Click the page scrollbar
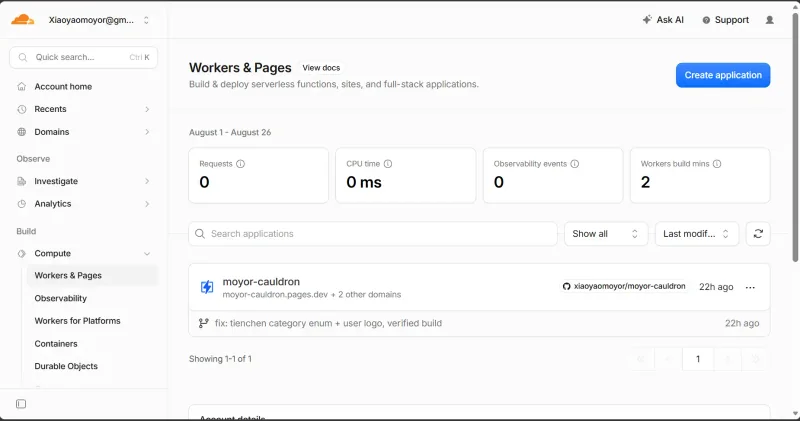This screenshot has width=800, height=421. (x=795, y=138)
